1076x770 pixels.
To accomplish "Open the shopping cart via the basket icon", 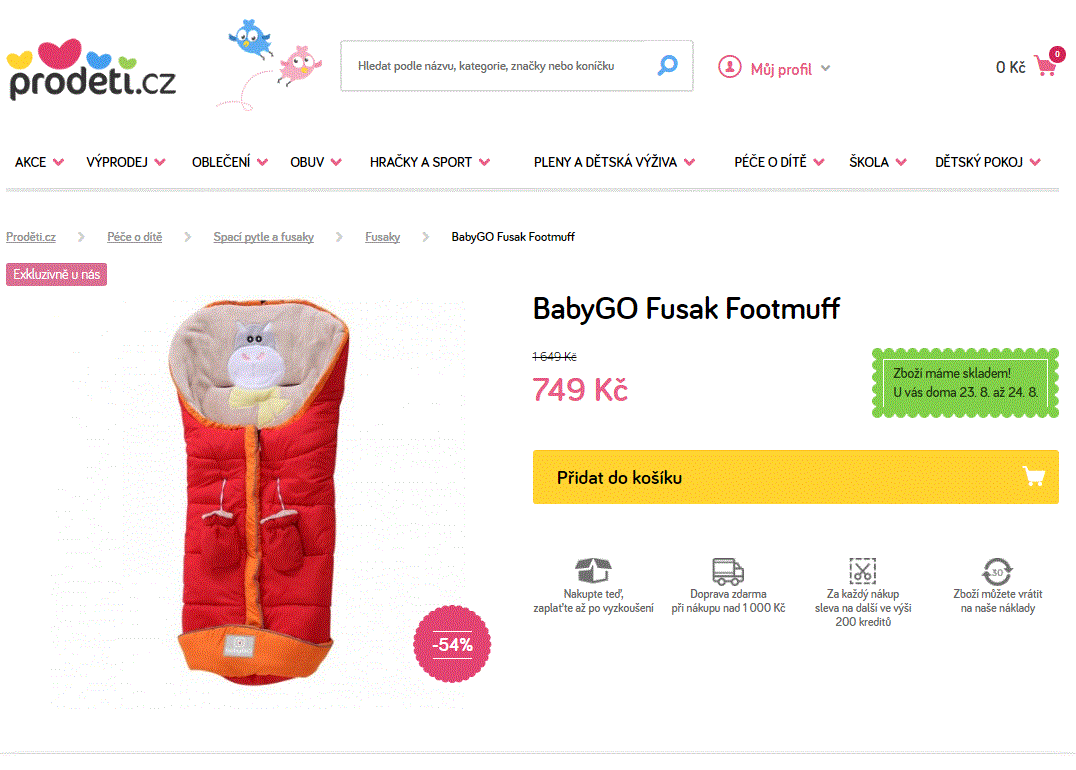I will tap(1045, 66).
